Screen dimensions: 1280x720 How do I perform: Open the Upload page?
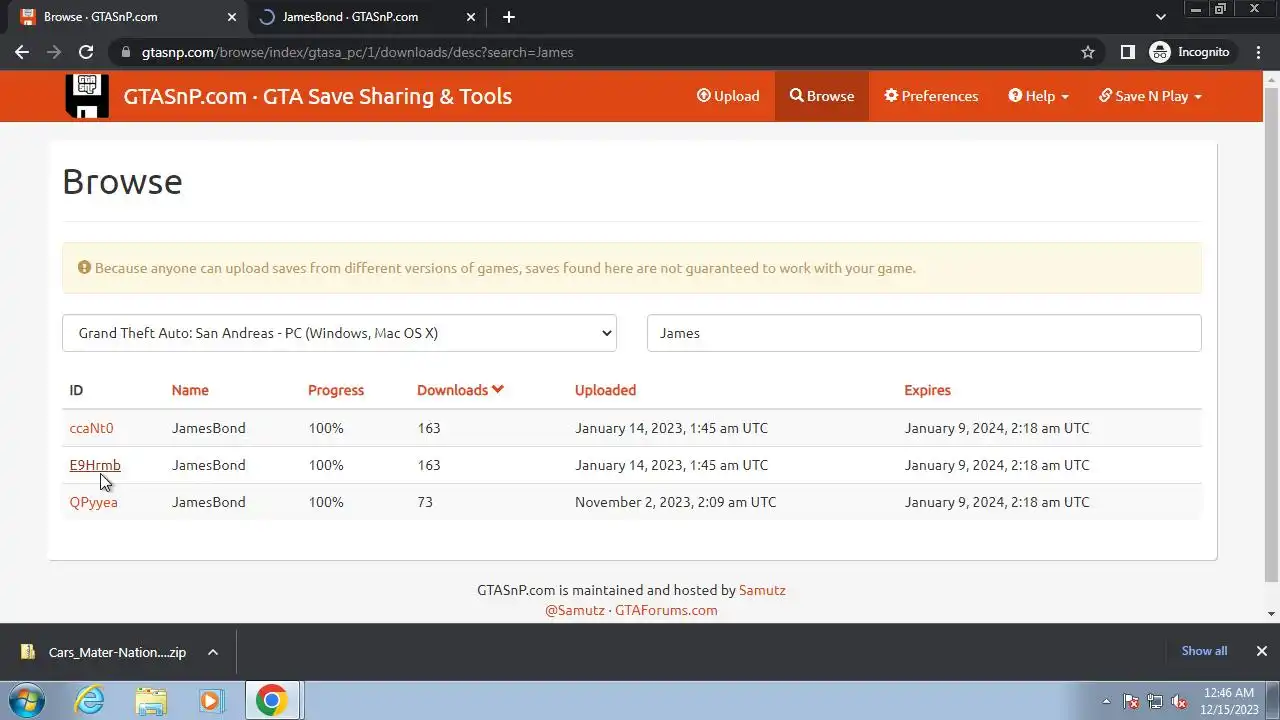click(x=728, y=96)
